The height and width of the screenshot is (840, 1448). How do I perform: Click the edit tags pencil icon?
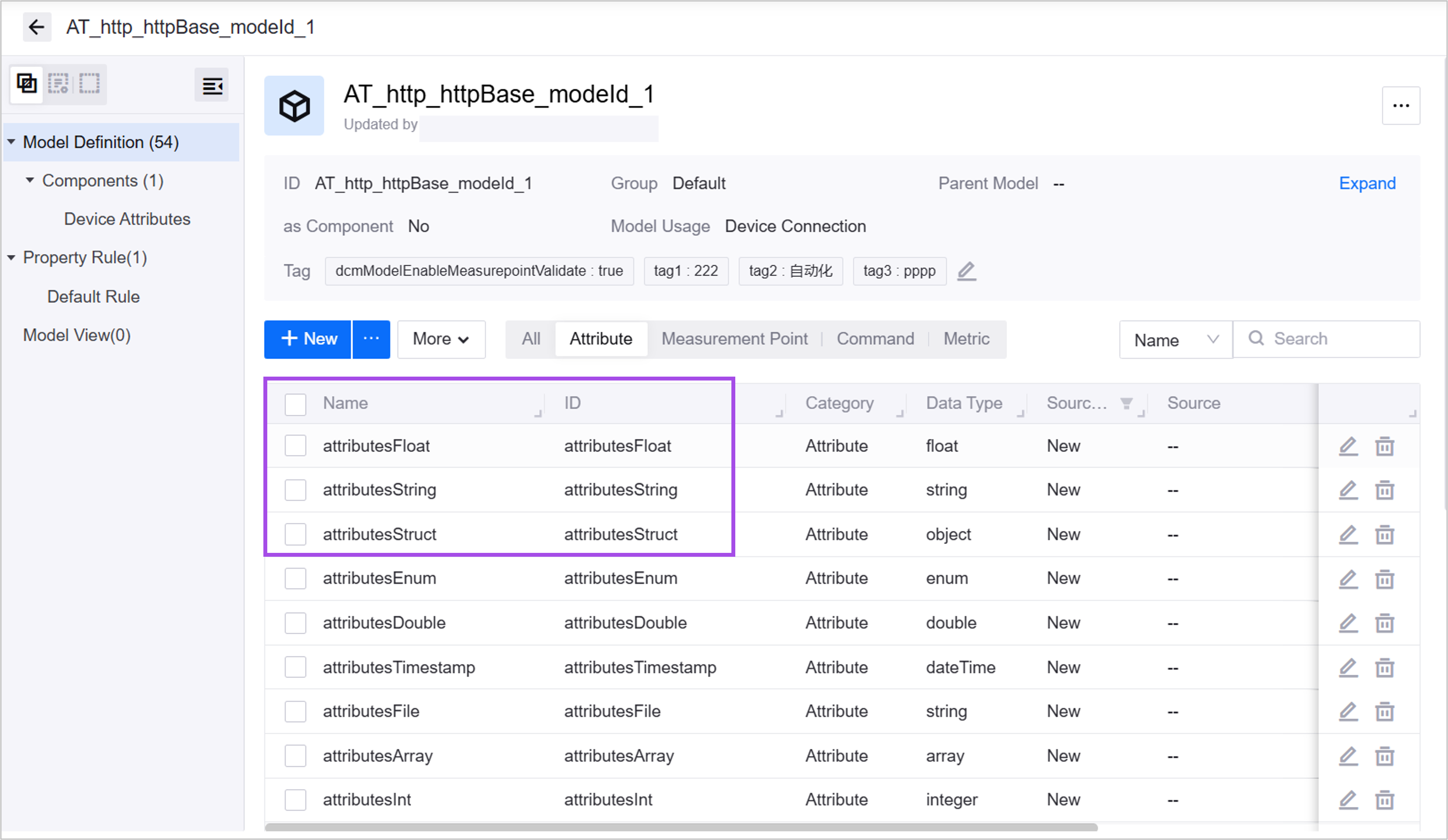pos(966,271)
